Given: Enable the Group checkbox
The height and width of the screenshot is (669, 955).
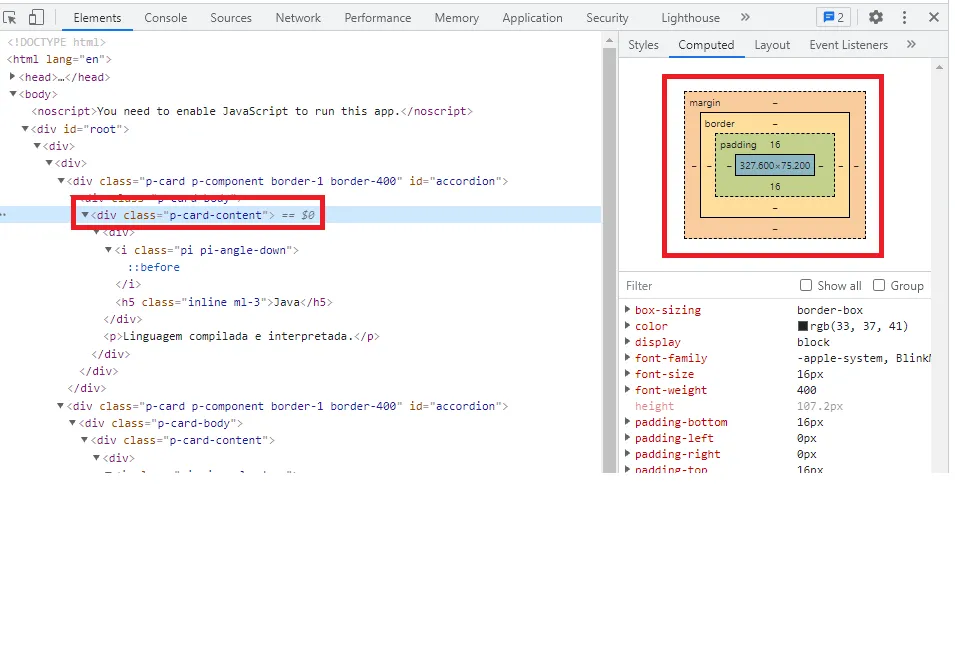Looking at the screenshot, I should point(879,285).
